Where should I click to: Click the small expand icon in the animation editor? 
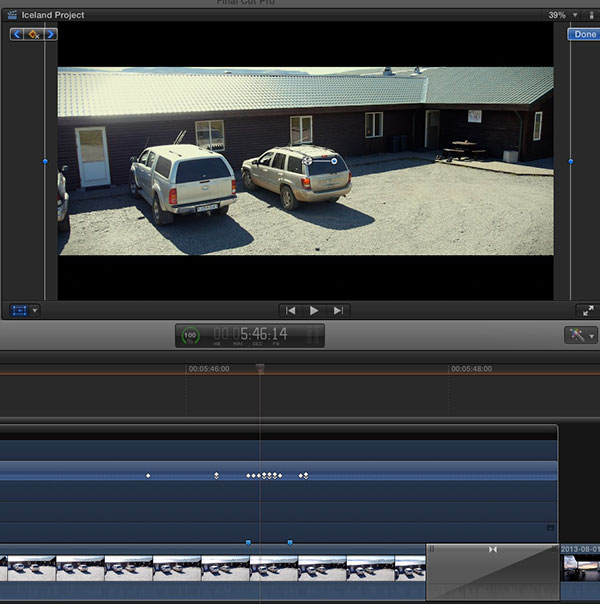click(551, 528)
